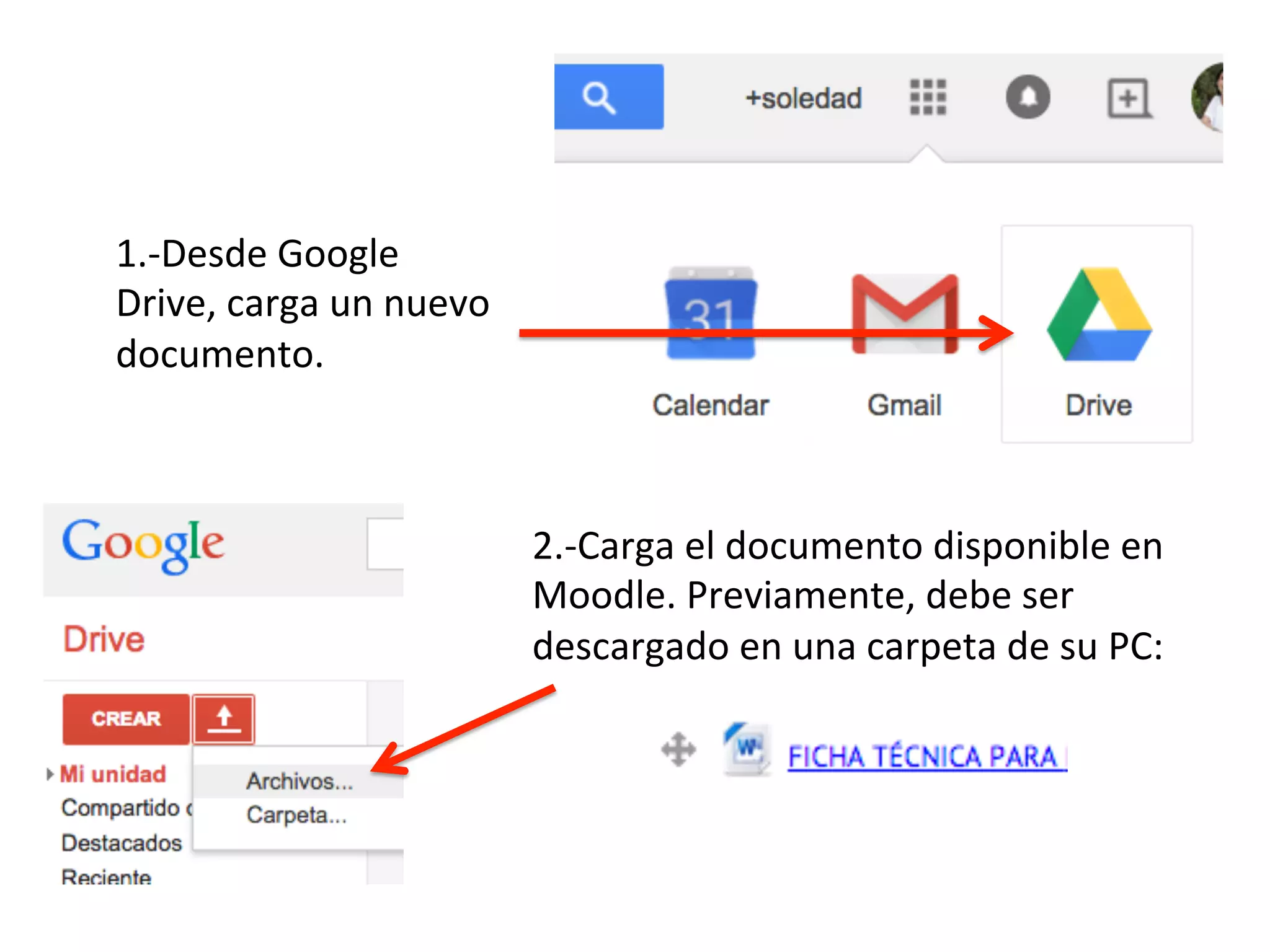The width and height of the screenshot is (1270, 952).
Task: Open the Gmail app icon
Action: (905, 314)
